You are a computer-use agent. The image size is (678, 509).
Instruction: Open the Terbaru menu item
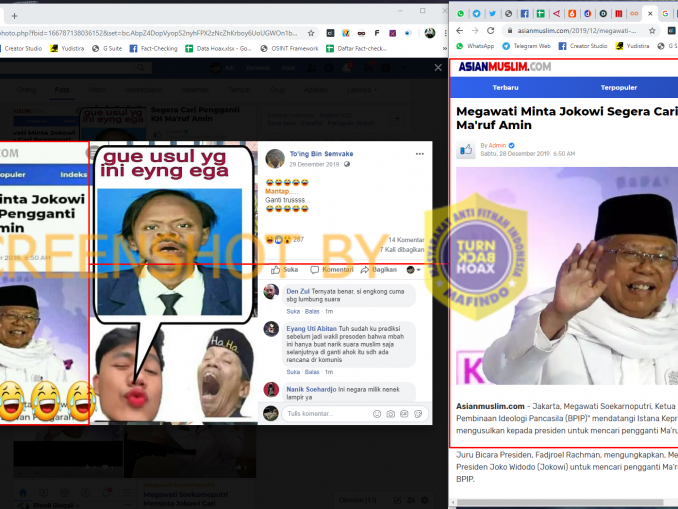(505, 87)
